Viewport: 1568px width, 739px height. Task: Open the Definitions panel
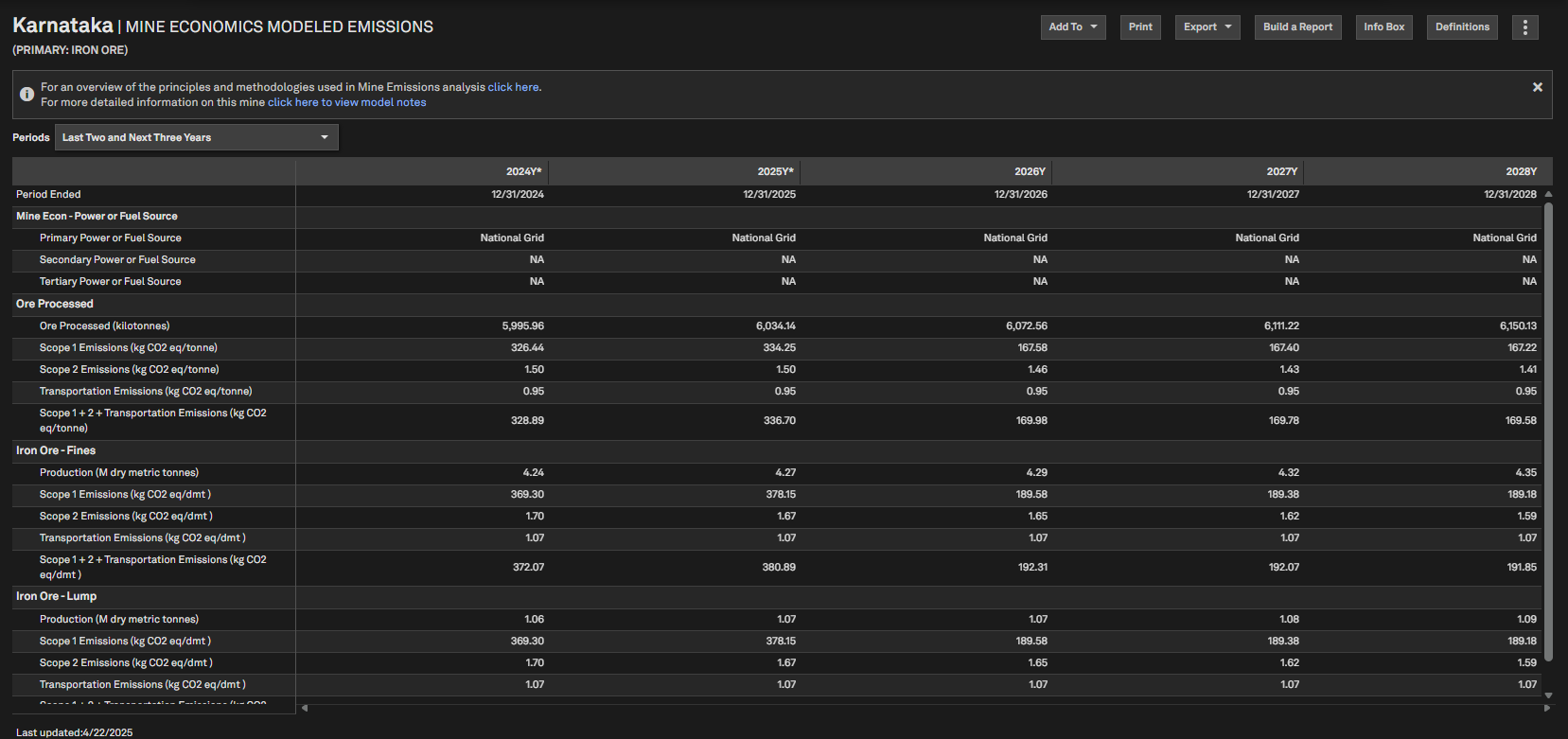(1462, 27)
